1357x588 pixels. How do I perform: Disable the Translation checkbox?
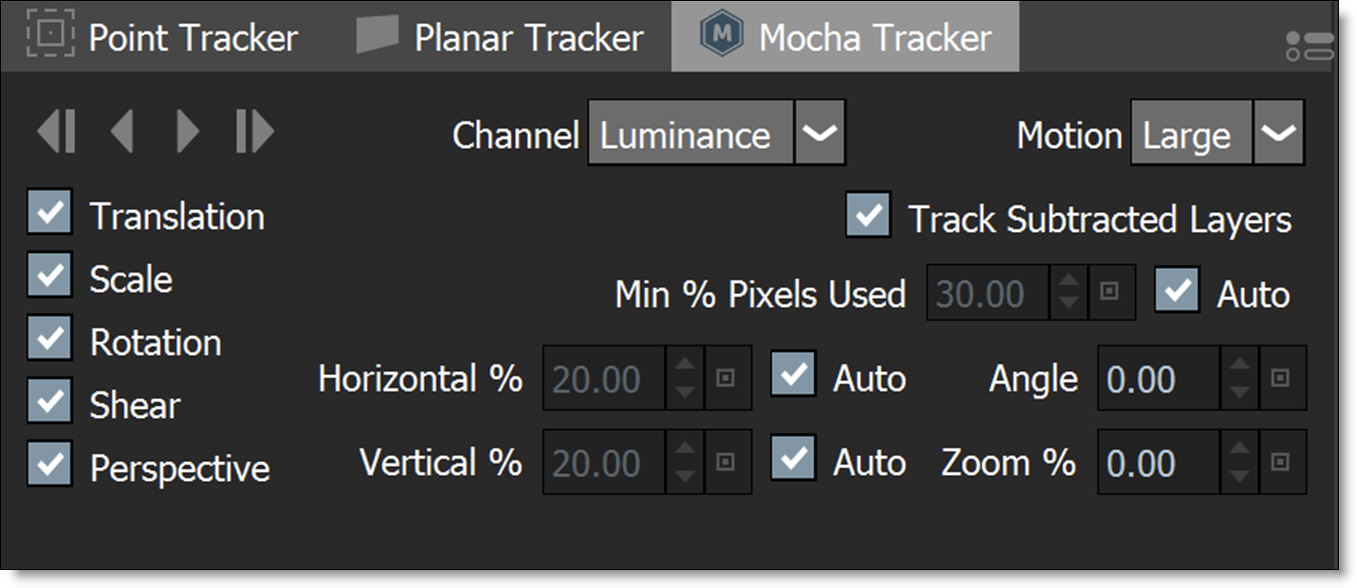[50, 214]
